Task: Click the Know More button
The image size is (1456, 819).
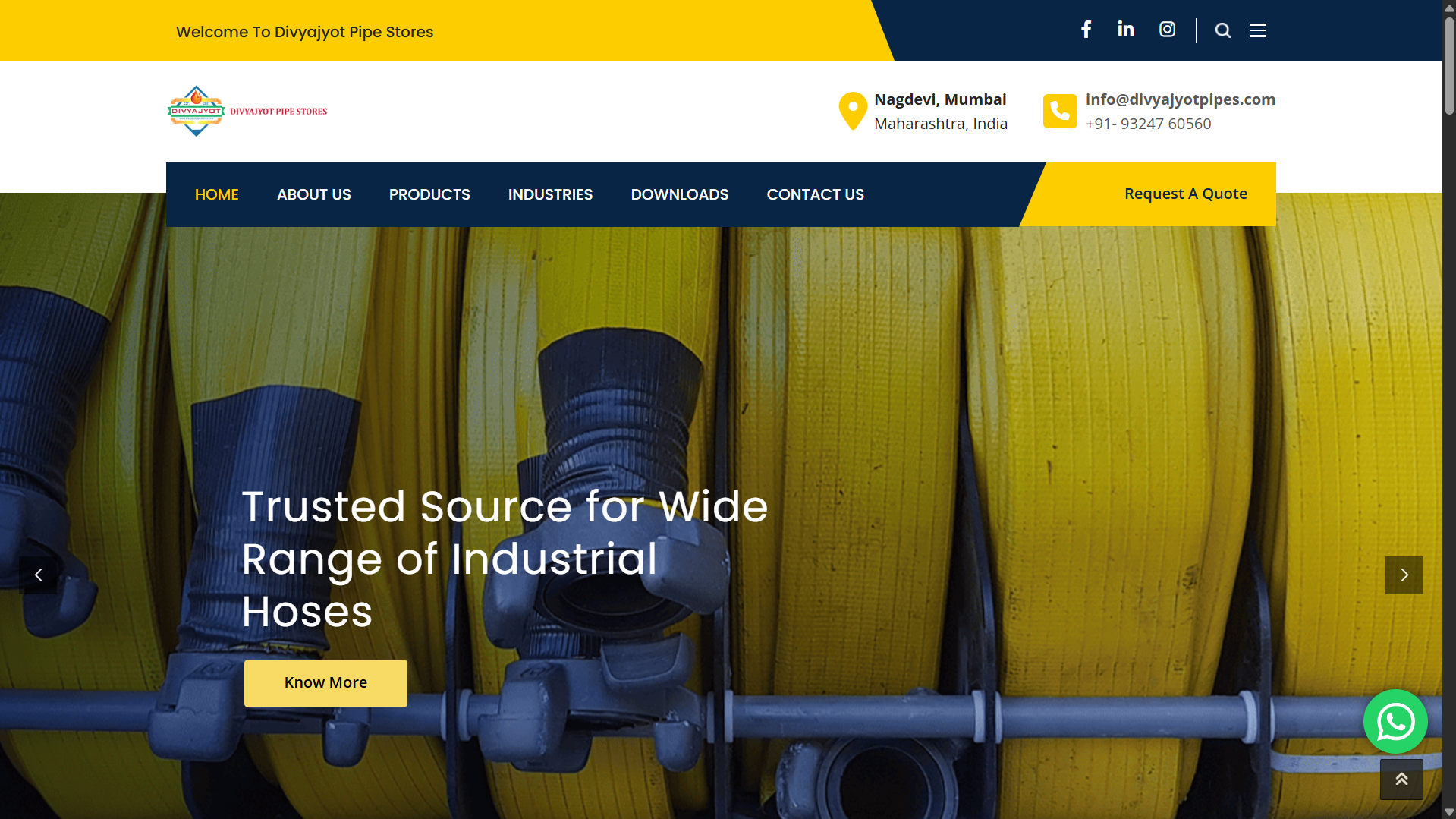Action: point(325,683)
